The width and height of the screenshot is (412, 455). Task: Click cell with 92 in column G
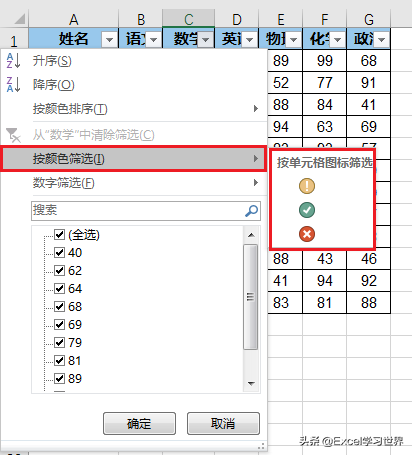coord(369,281)
